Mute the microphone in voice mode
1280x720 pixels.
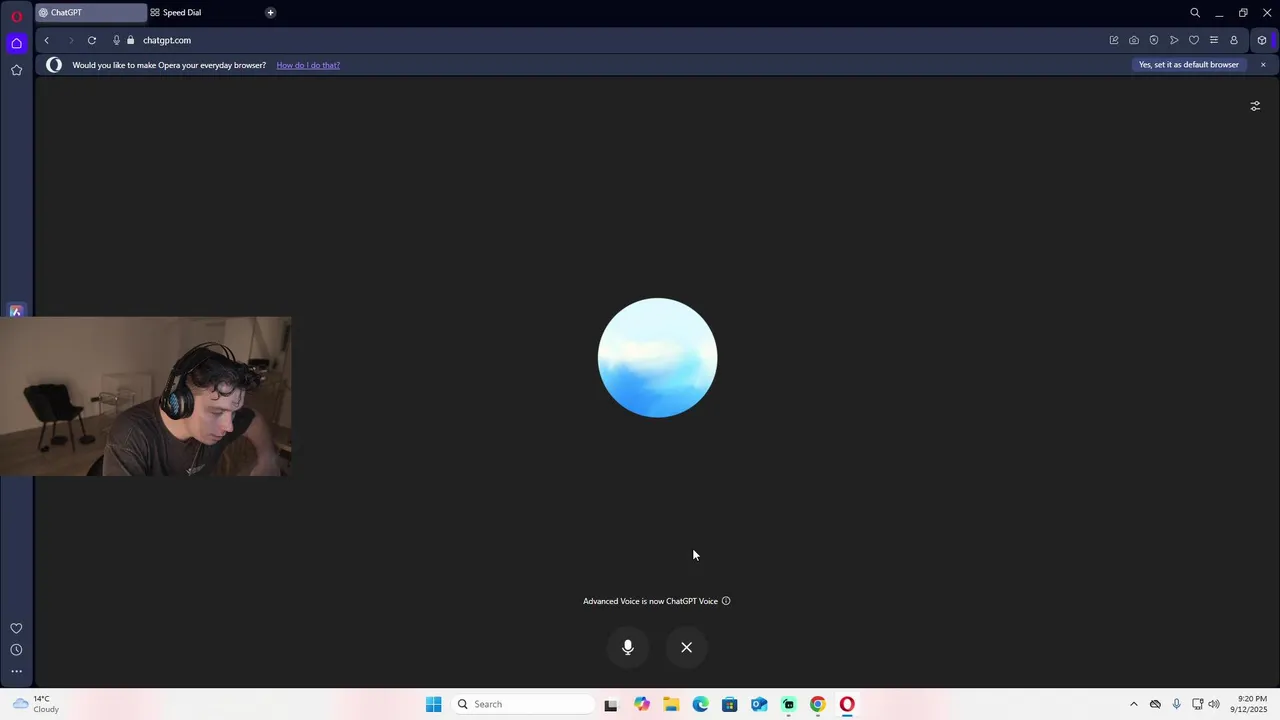click(628, 647)
